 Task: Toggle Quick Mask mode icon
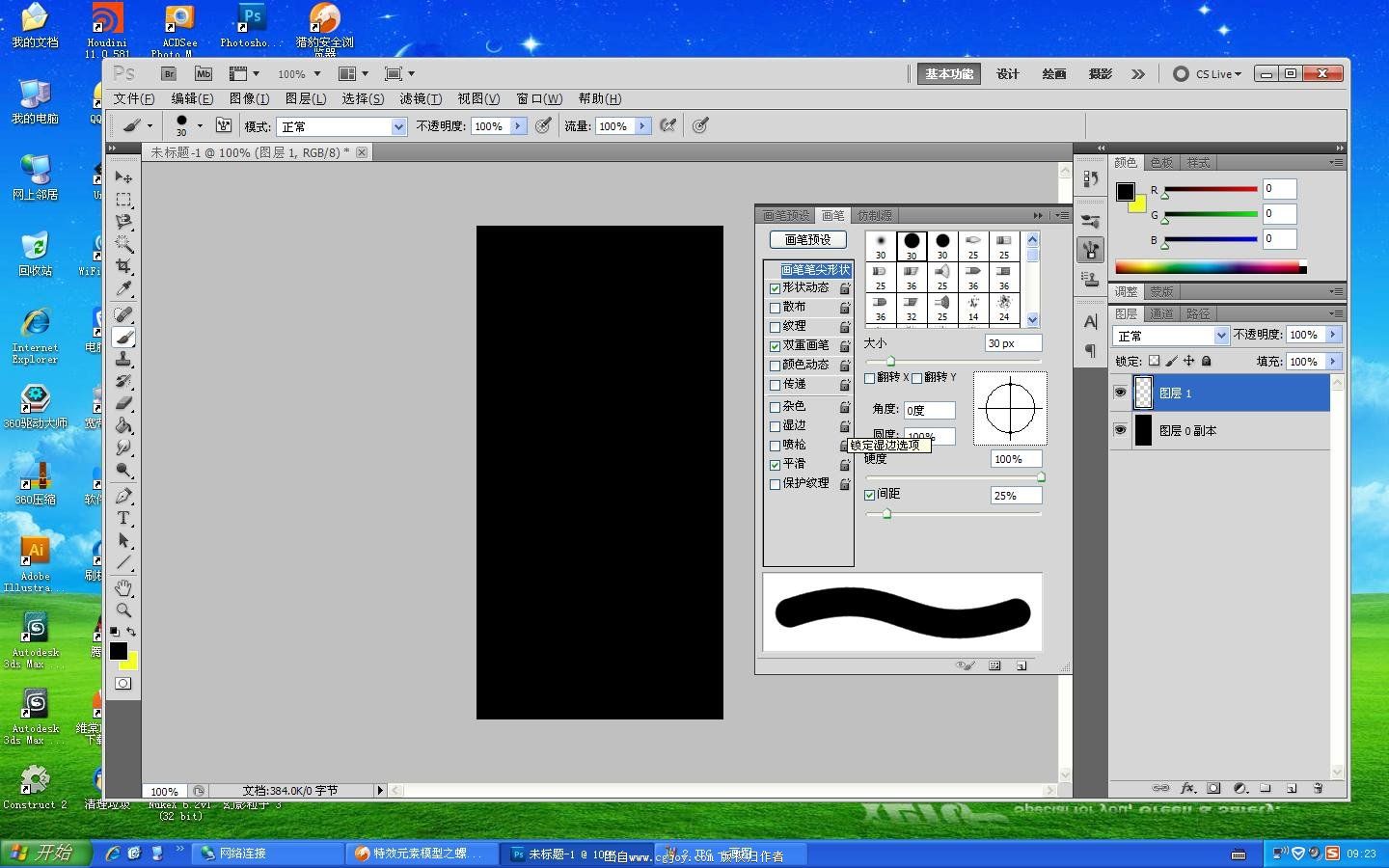(x=123, y=683)
